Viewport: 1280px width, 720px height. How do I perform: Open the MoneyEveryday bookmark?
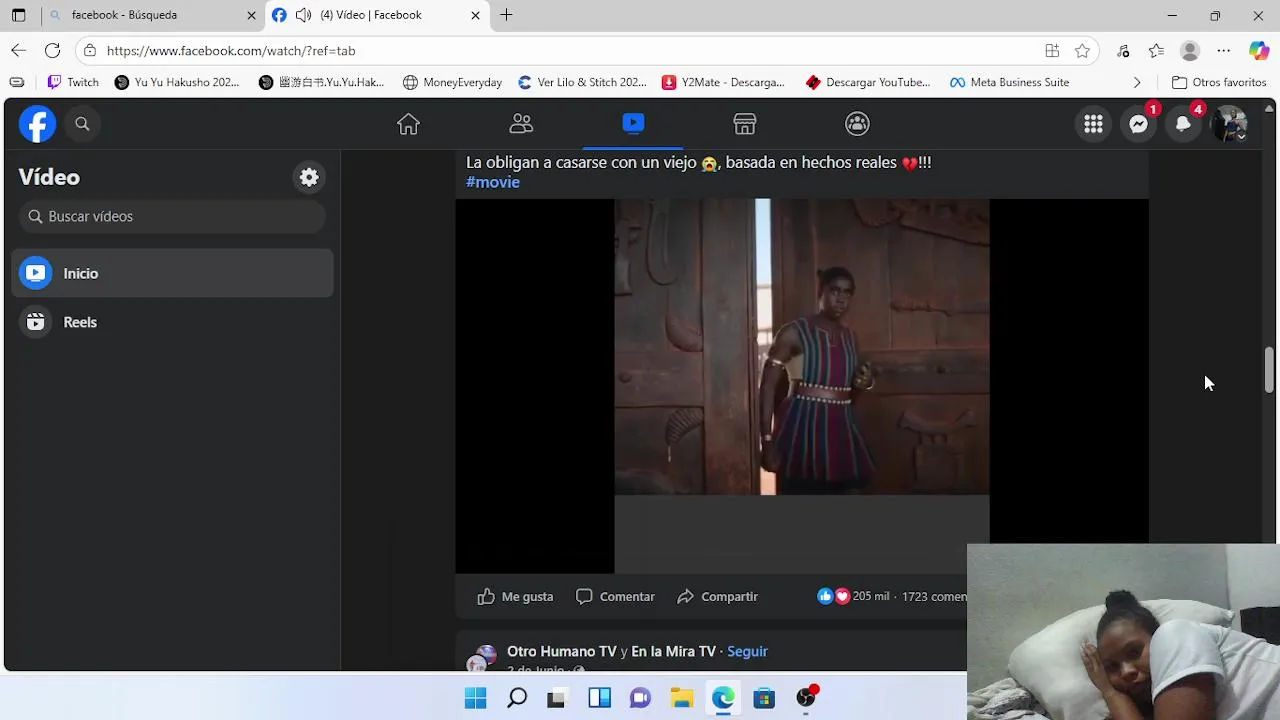coord(452,82)
